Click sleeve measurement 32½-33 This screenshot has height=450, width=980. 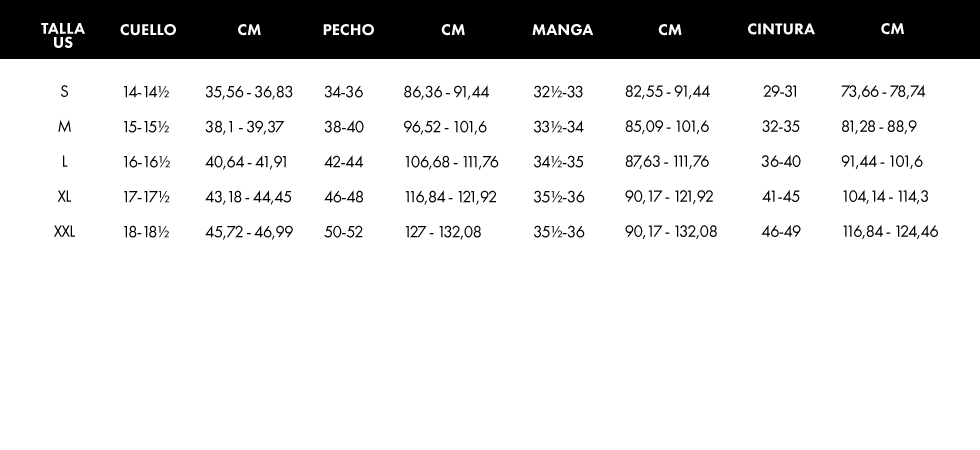[558, 92]
